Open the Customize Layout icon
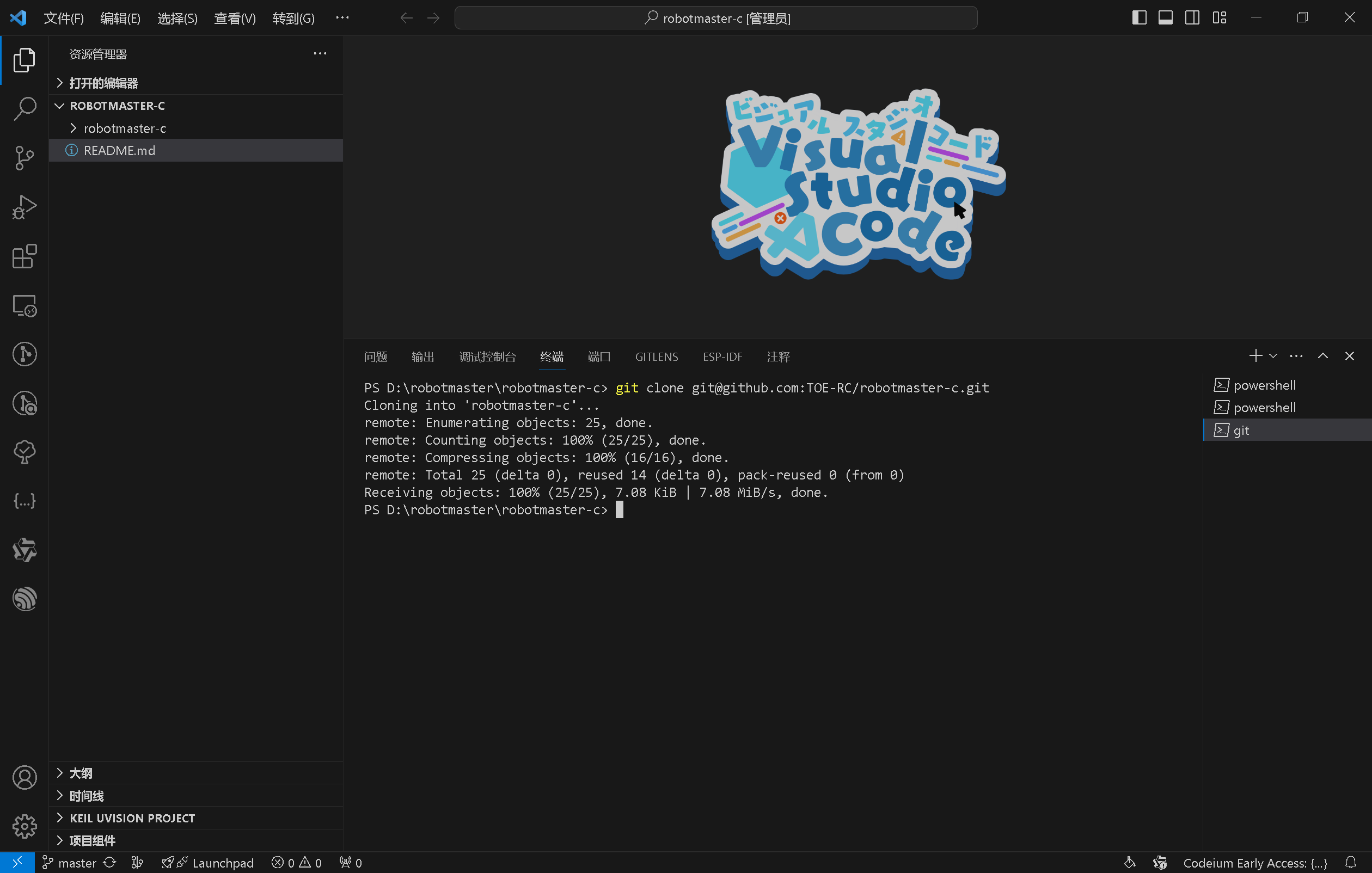 (1220, 17)
